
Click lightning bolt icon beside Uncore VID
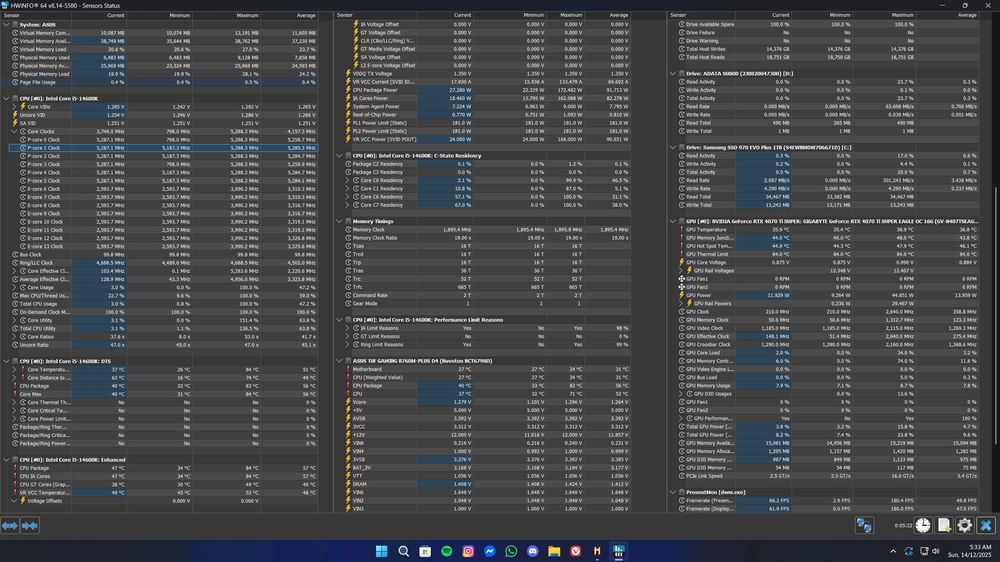coord(15,115)
